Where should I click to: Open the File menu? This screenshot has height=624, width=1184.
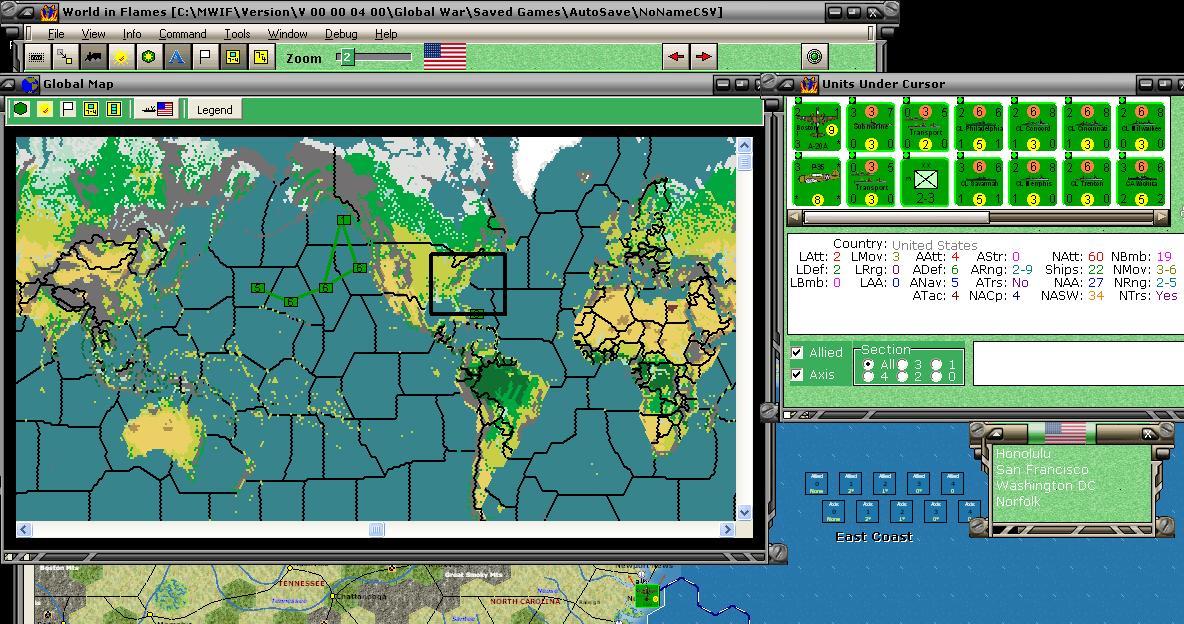tap(56, 34)
